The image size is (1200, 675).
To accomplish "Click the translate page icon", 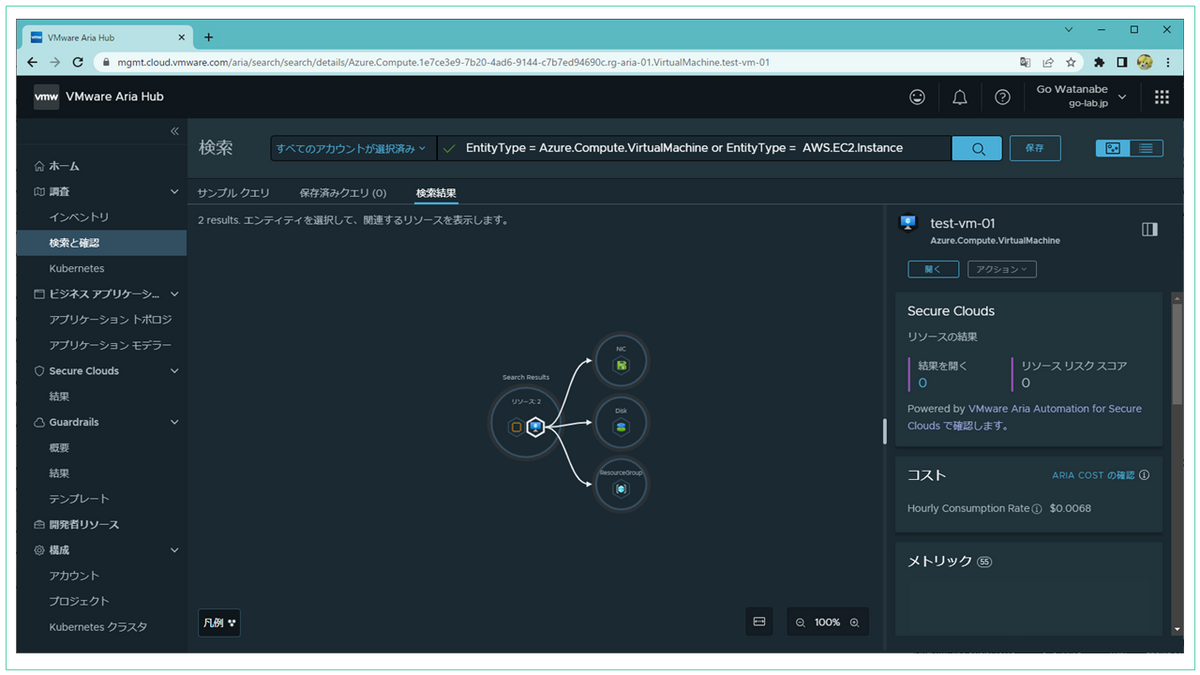I will 1025,62.
